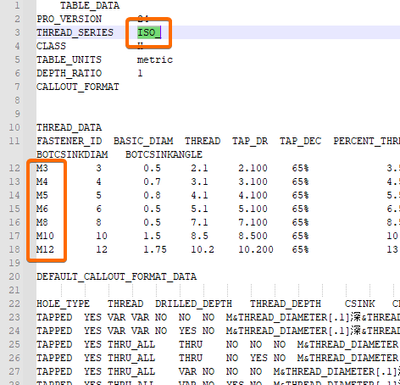Click line number 20 in the gutter

[14, 277]
